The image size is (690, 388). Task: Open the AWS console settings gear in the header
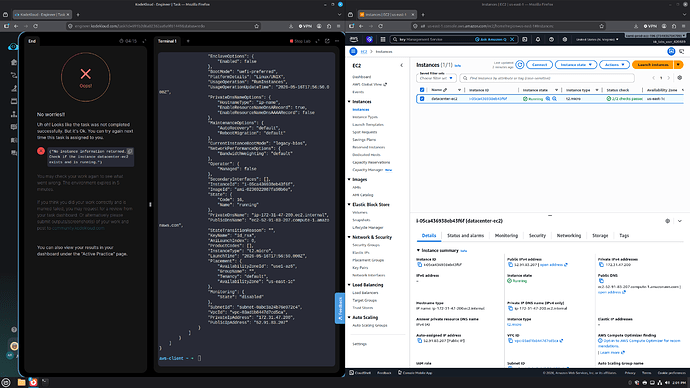pyautogui.click(x=565, y=39)
